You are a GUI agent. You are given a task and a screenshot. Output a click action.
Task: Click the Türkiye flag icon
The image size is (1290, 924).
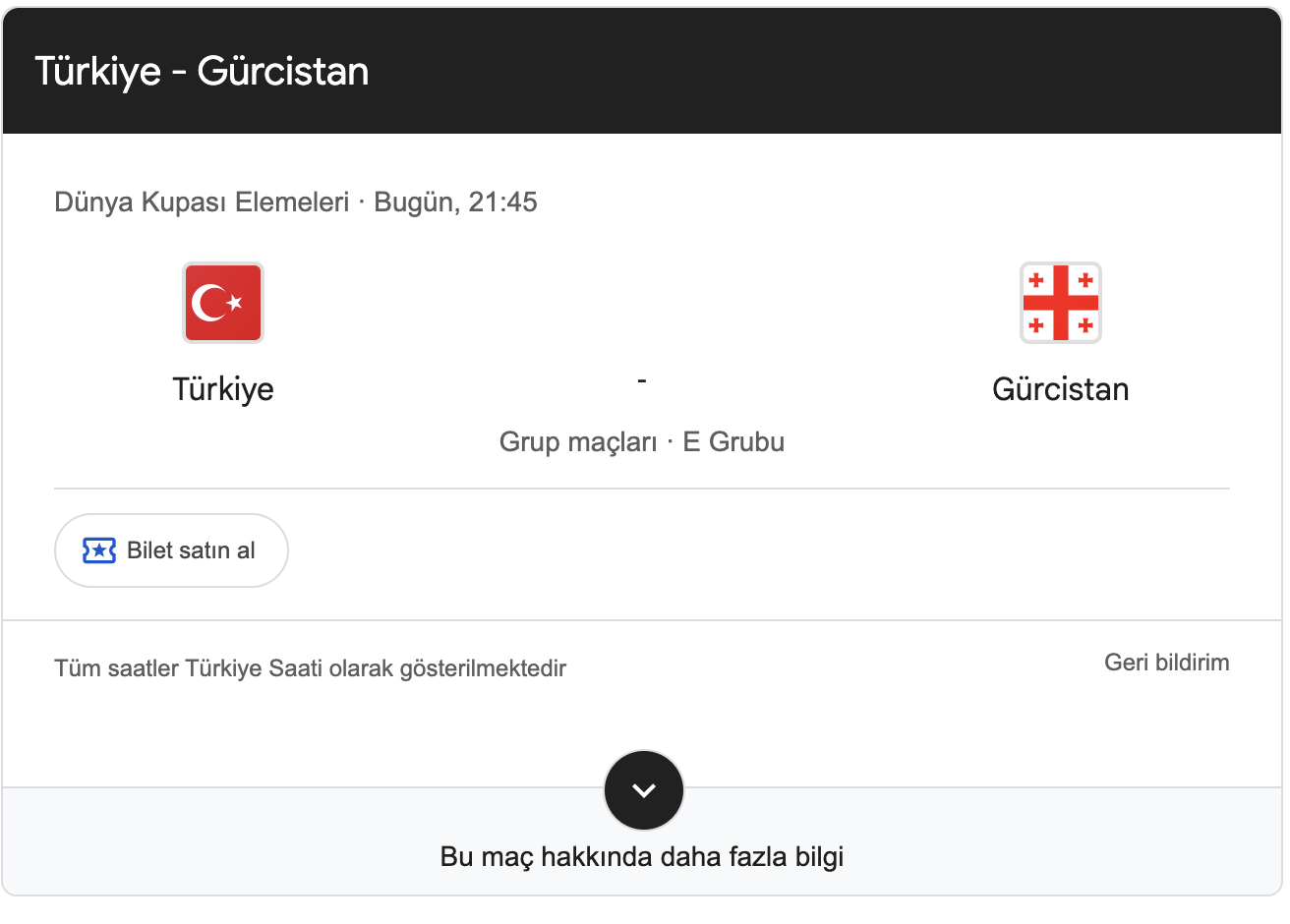223,303
